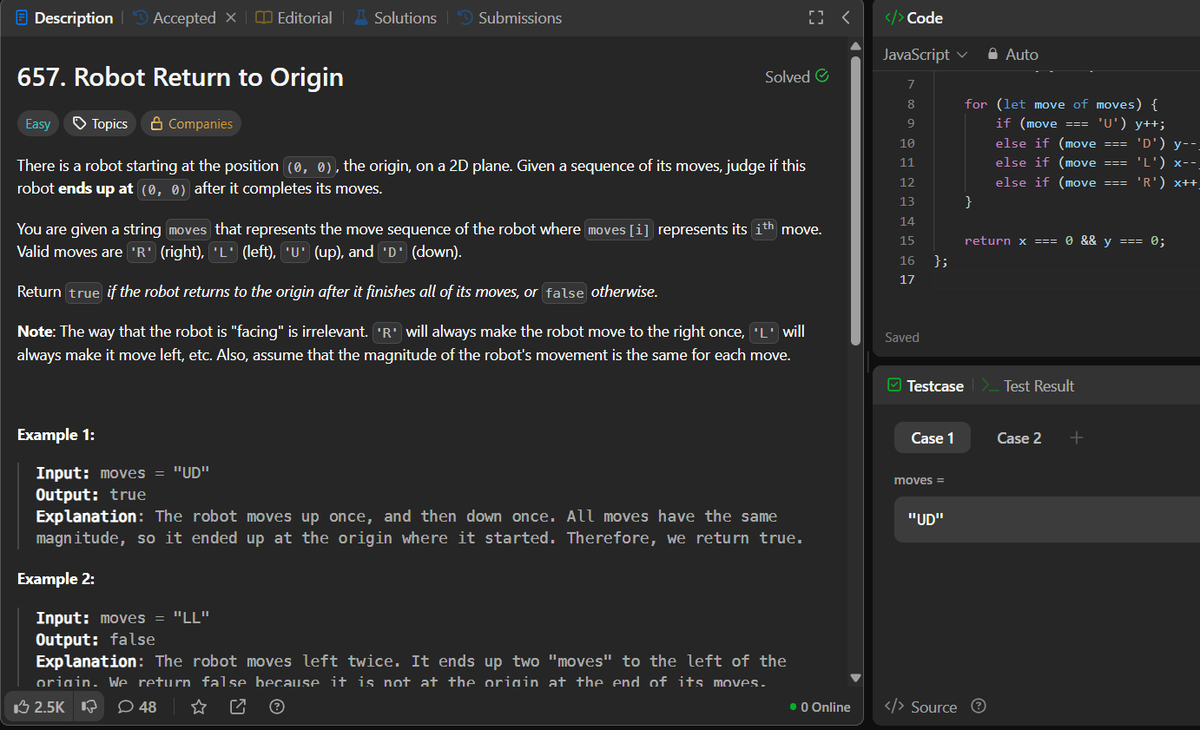Switch to the Testcase tab
Image resolution: width=1200 pixels, height=730 pixels.
(x=925, y=386)
